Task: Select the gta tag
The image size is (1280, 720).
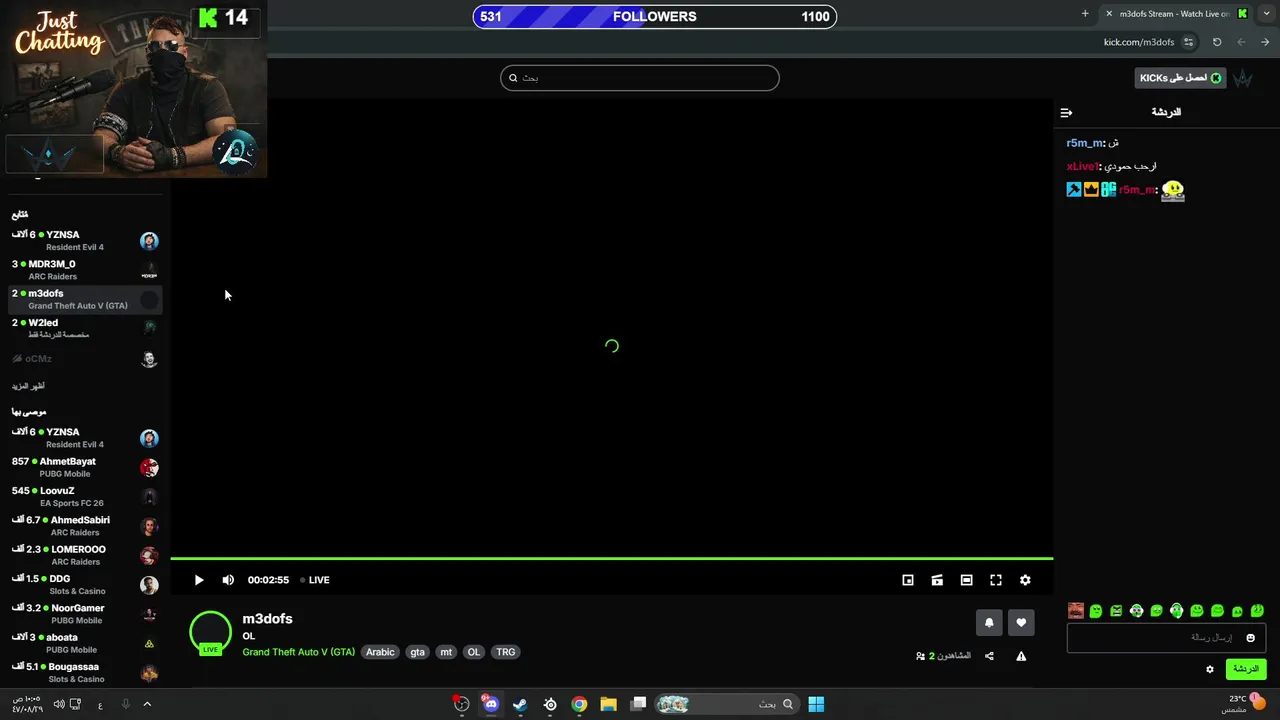Action: (x=417, y=652)
